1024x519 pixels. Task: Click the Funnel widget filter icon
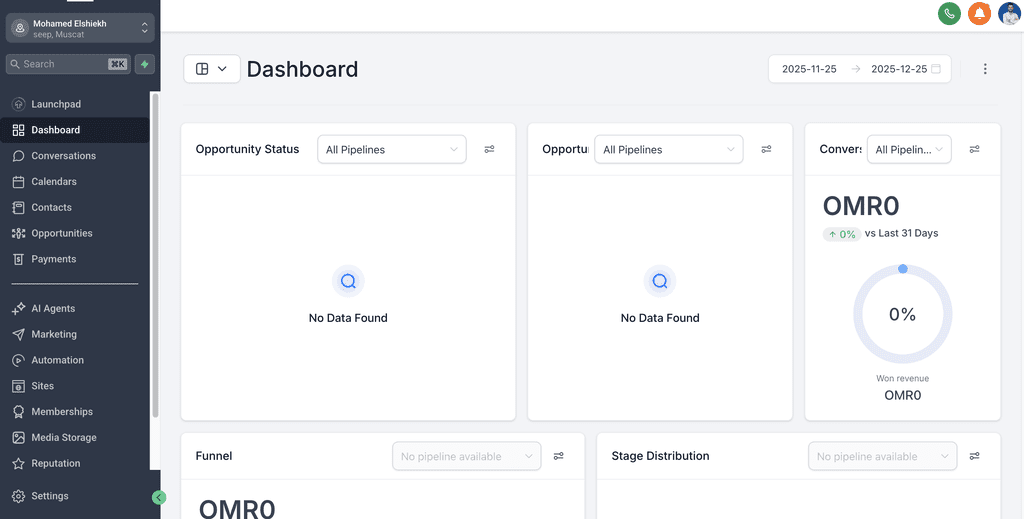[x=559, y=456]
